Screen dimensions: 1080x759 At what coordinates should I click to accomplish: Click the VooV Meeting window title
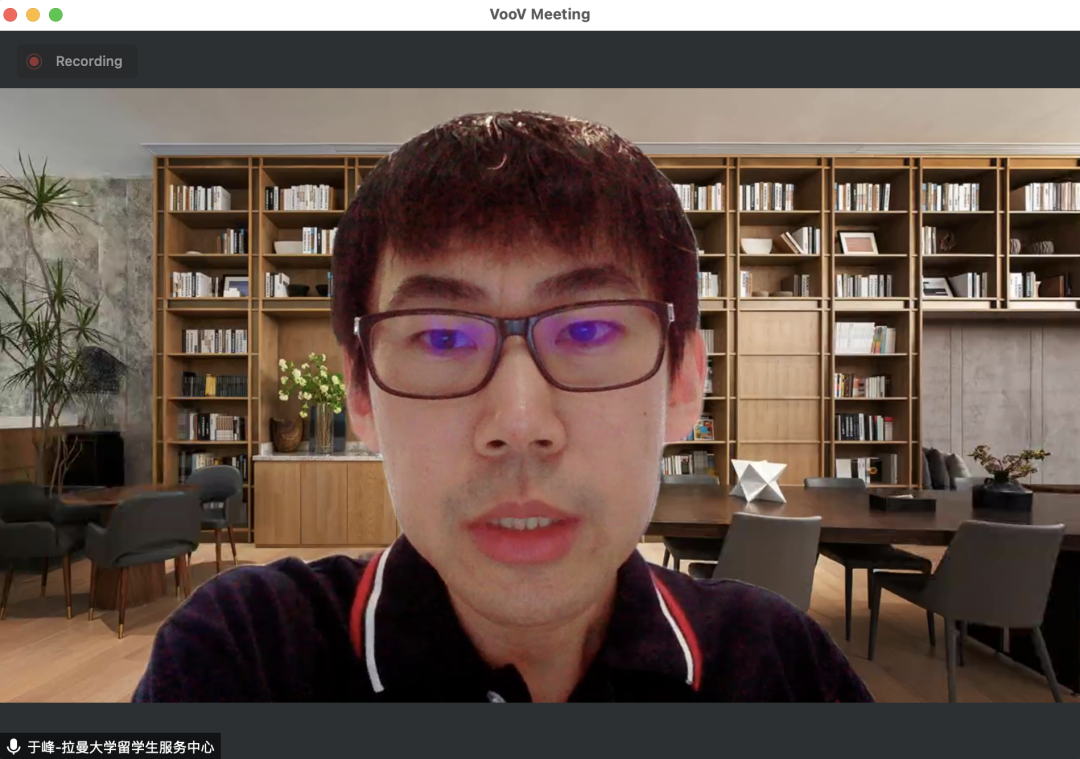(540, 14)
